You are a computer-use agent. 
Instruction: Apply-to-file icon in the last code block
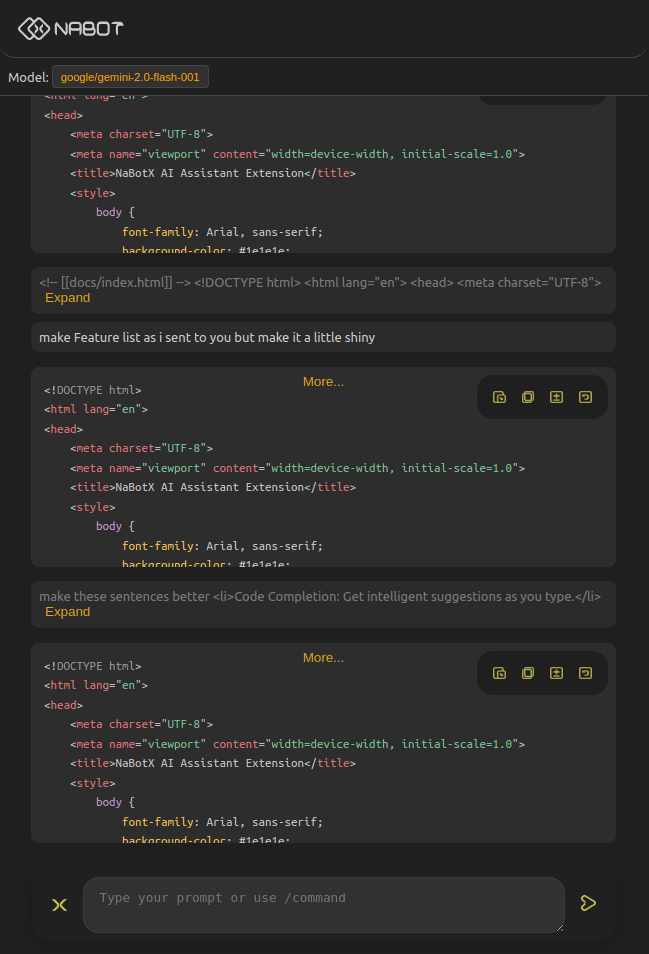click(499, 673)
